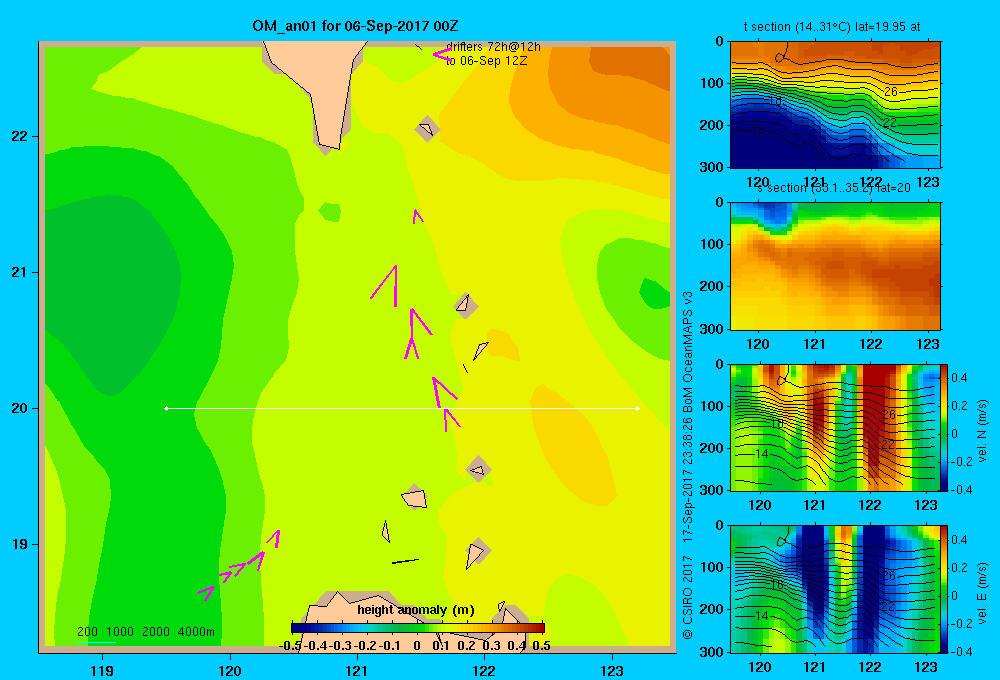This screenshot has height=680, width=1000.
Task: Click the northward velocity section plot
Action: click(835, 427)
